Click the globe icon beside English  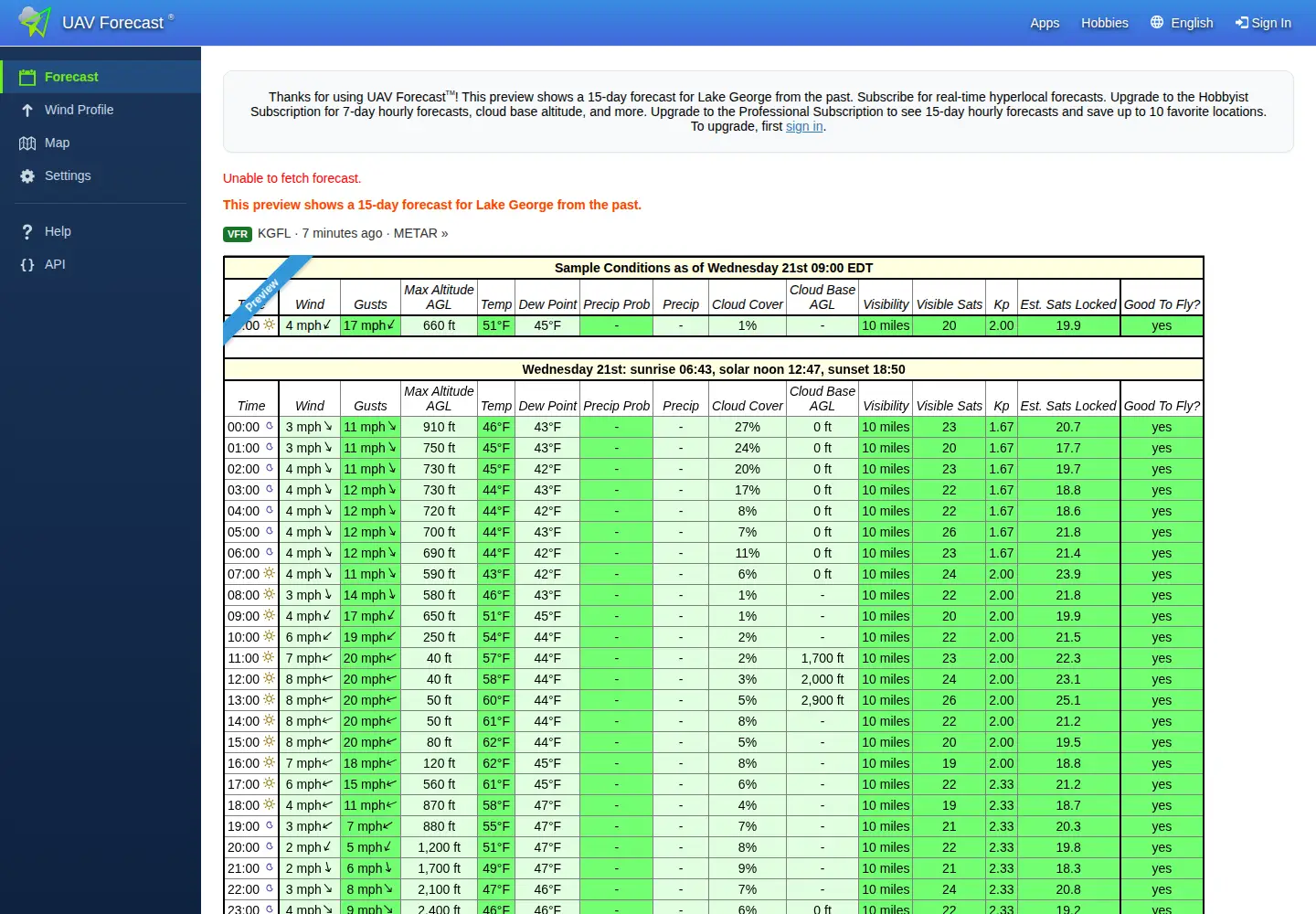tap(1157, 22)
